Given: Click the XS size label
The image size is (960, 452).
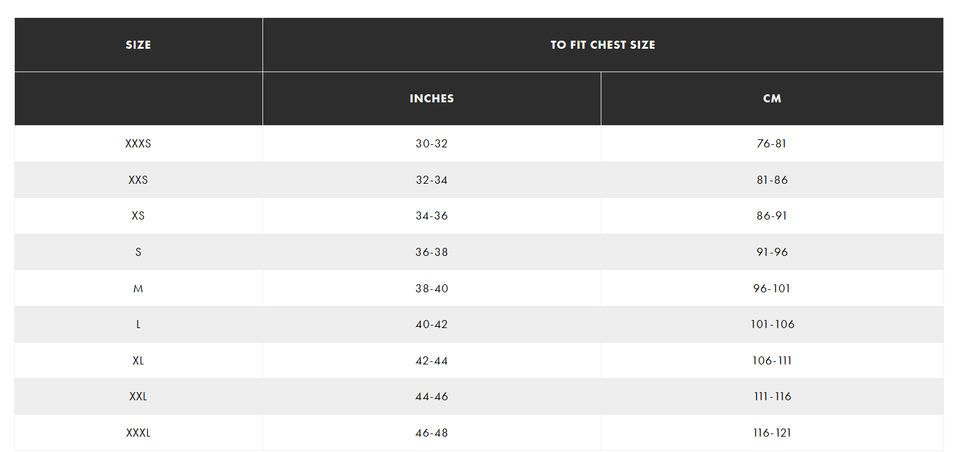Looking at the screenshot, I should click(x=138, y=216).
